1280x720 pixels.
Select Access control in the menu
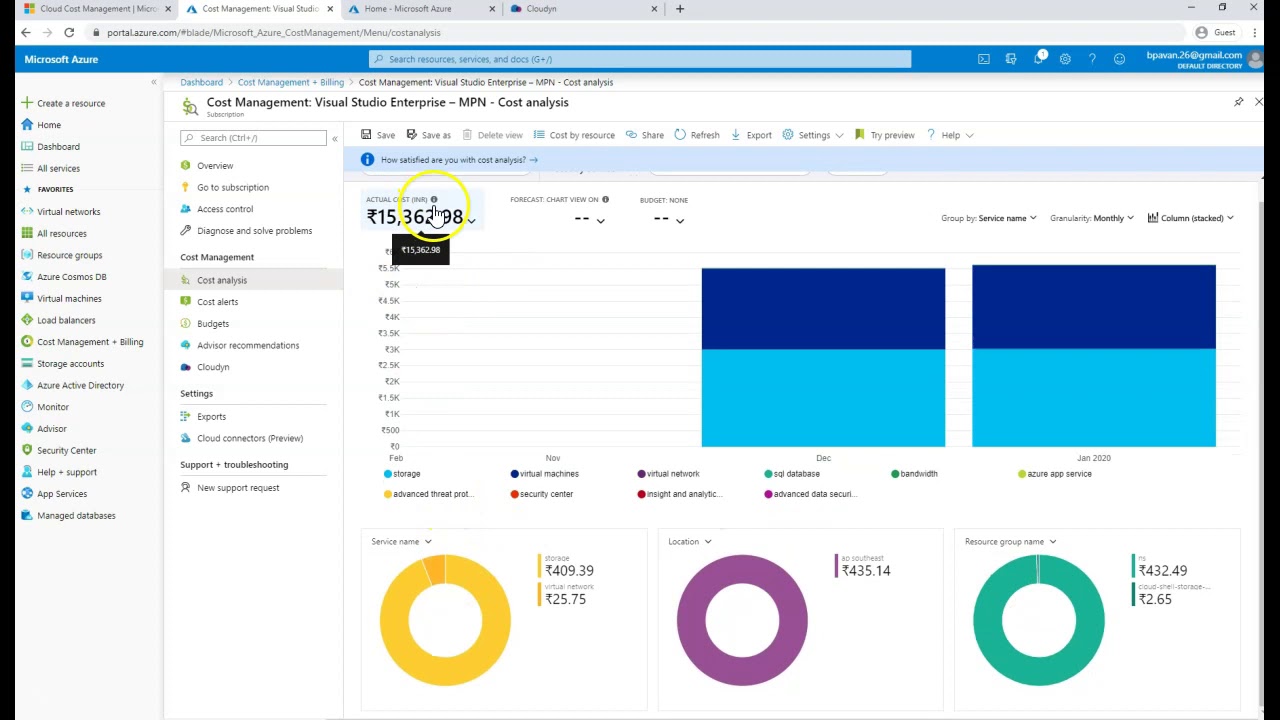[225, 209]
